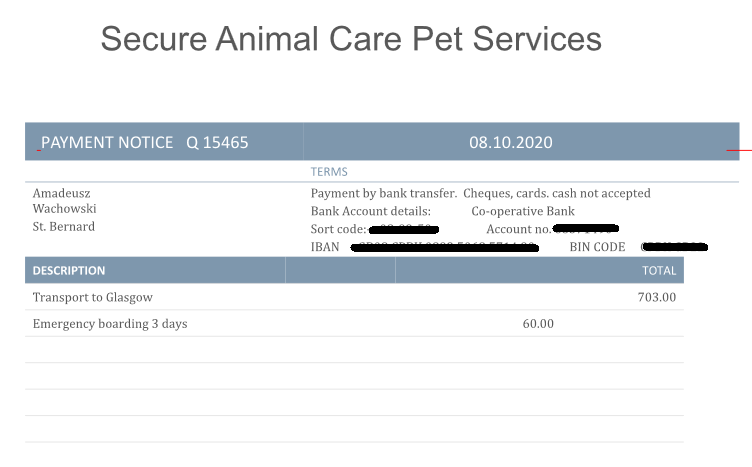
Task: Click the redacted BIN CODE value
Action: [674, 247]
